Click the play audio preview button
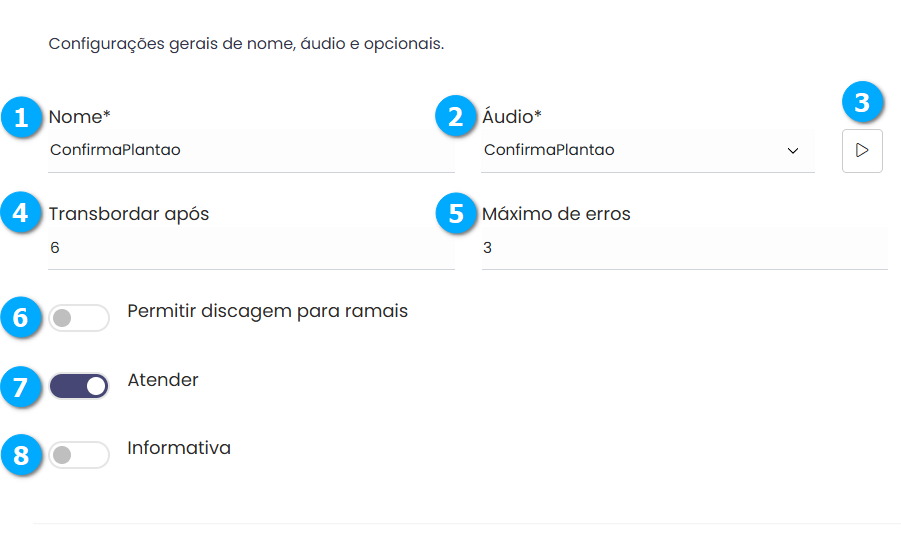Viewport: 901px width, 548px height. [x=862, y=151]
